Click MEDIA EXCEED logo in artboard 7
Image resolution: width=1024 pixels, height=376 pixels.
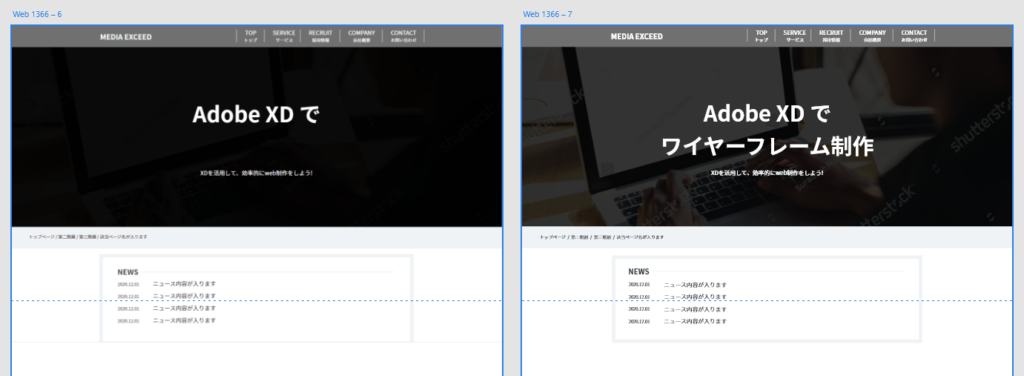[637, 37]
